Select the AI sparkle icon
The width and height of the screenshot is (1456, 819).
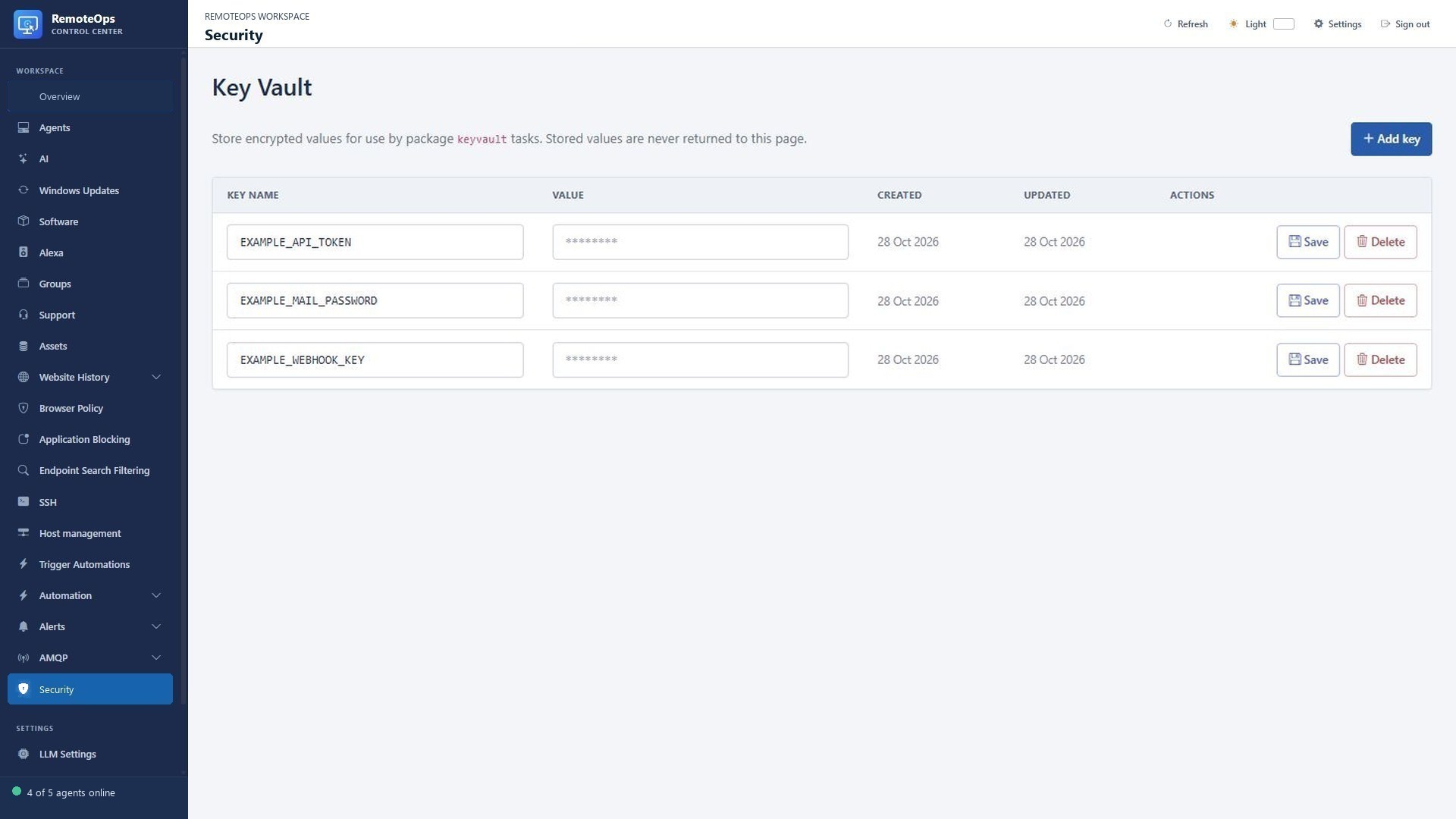click(x=24, y=158)
